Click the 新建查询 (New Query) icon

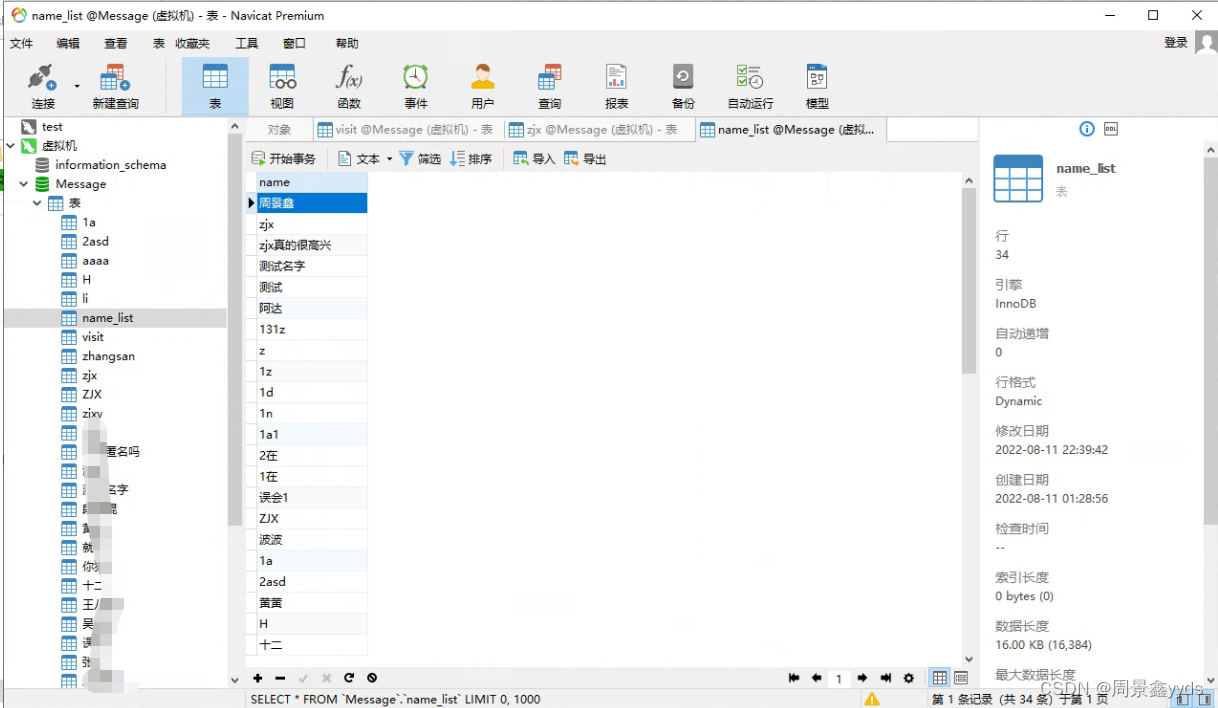pos(115,86)
